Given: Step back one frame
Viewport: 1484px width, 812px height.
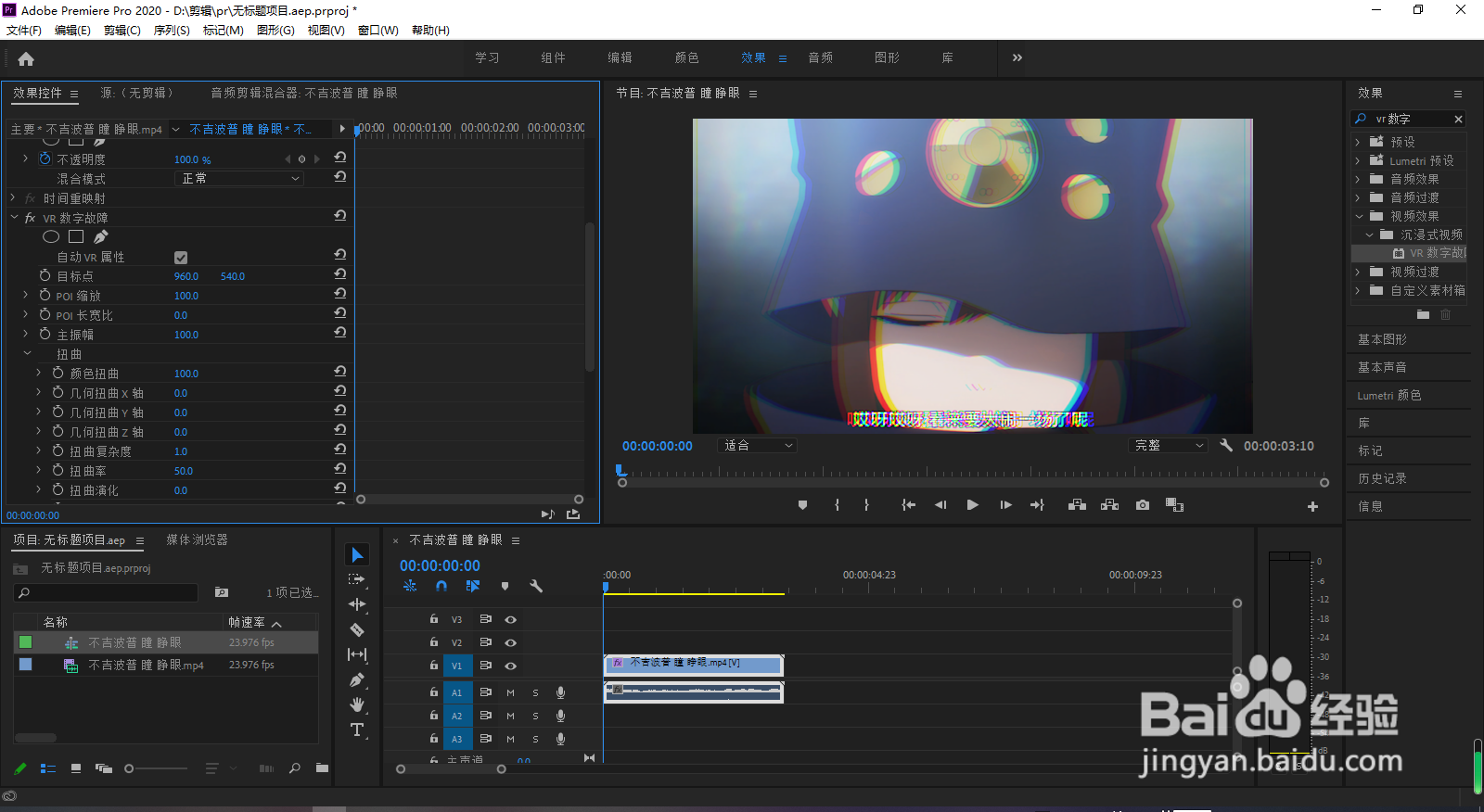Looking at the screenshot, I should 940,505.
